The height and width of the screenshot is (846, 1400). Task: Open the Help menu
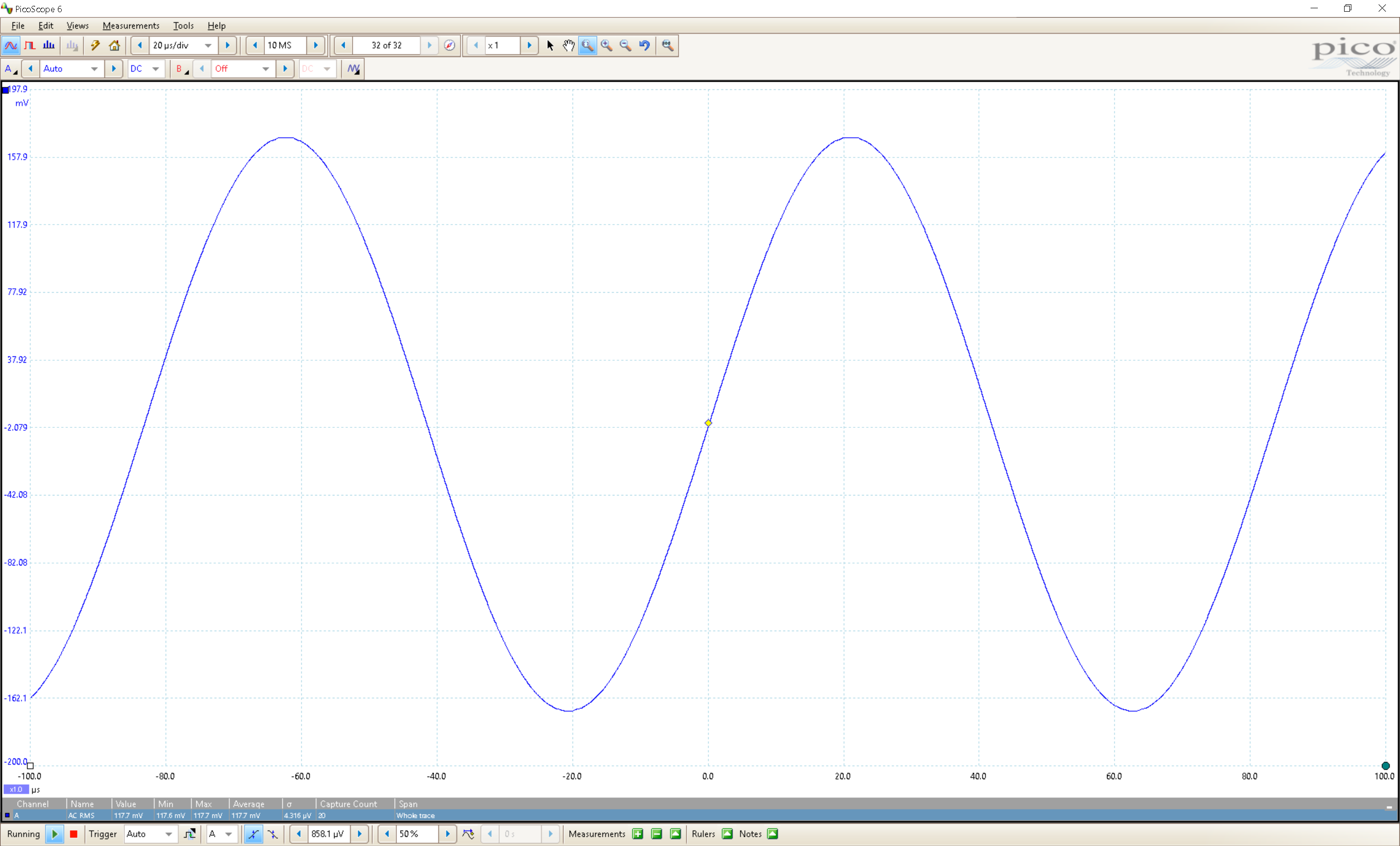tap(216, 26)
